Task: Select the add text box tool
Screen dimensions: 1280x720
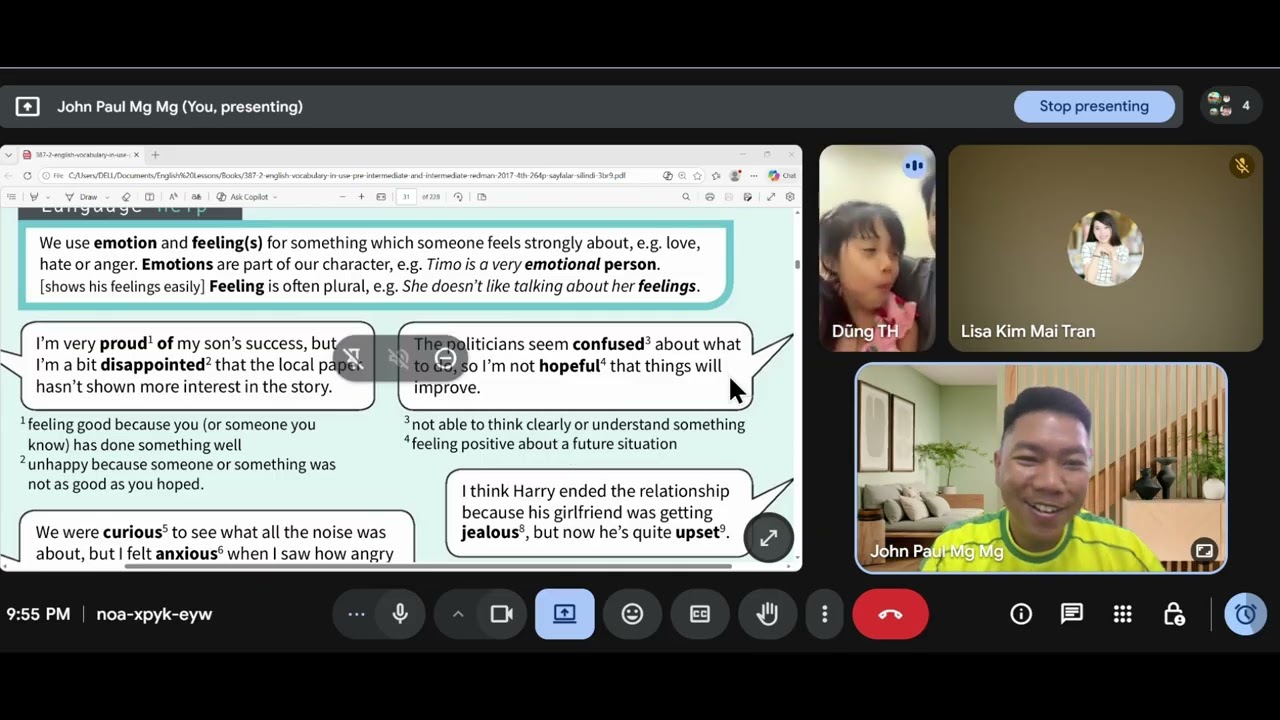Action: click(x=149, y=197)
